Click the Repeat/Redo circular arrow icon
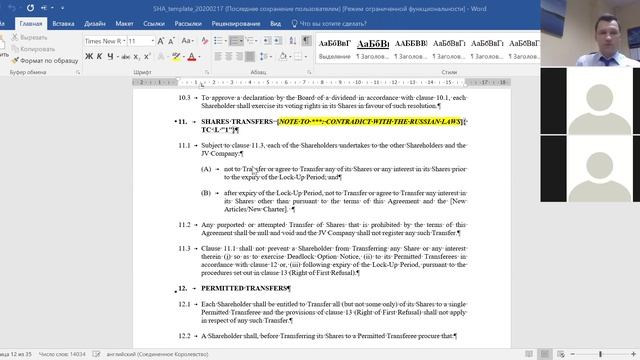This screenshot has width=640, height=360. pyautogui.click(x=30, y=8)
